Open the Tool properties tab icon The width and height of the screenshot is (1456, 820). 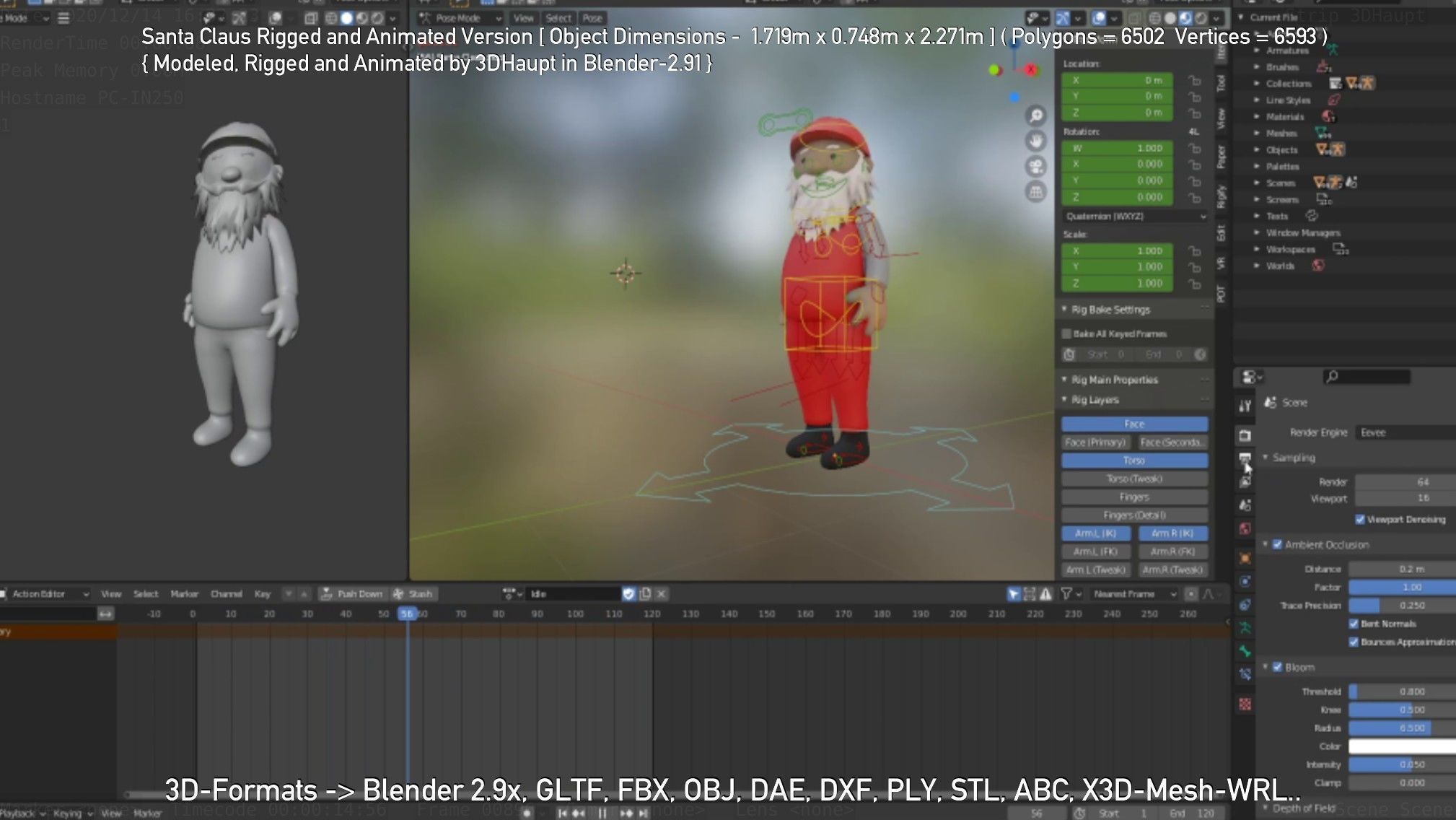(x=1245, y=406)
